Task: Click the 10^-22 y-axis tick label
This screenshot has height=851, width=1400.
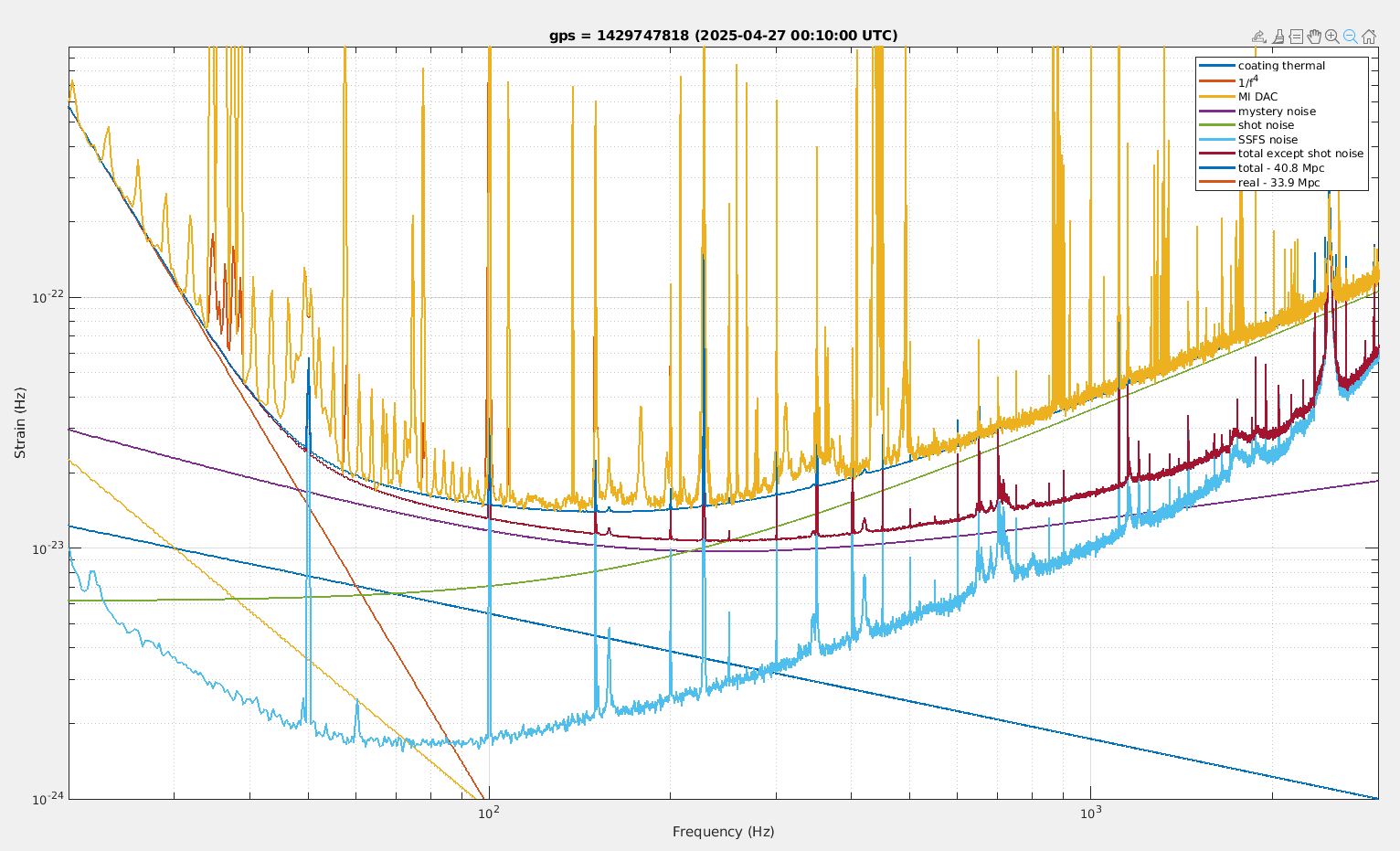Action: [x=48, y=296]
